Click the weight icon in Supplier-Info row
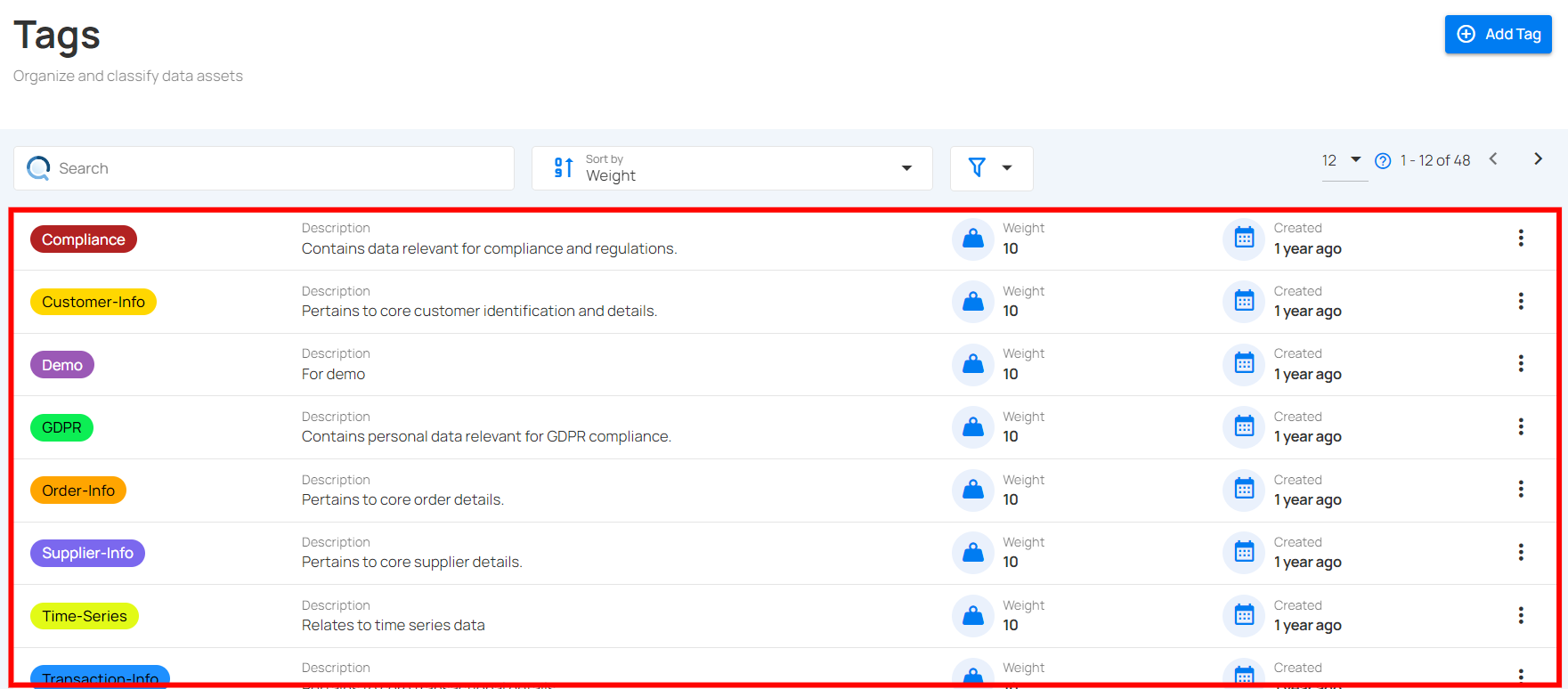Image resolution: width=1568 pixels, height=689 pixels. (973, 553)
